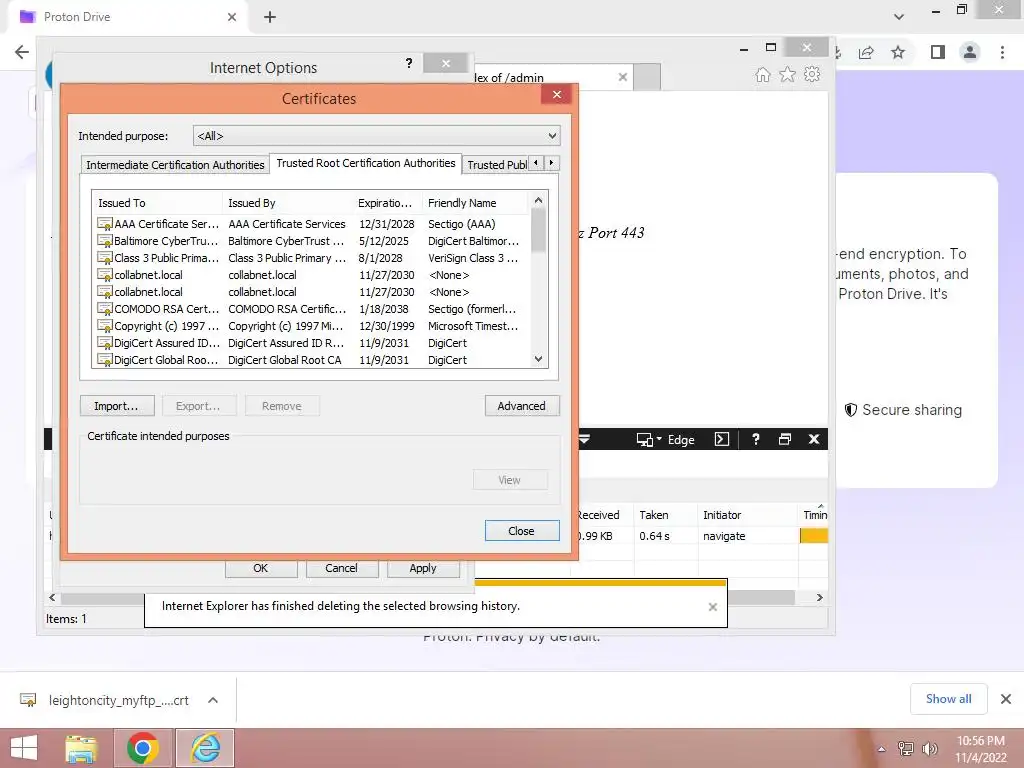
Task: Sort by Expiration column header
Action: (387, 203)
